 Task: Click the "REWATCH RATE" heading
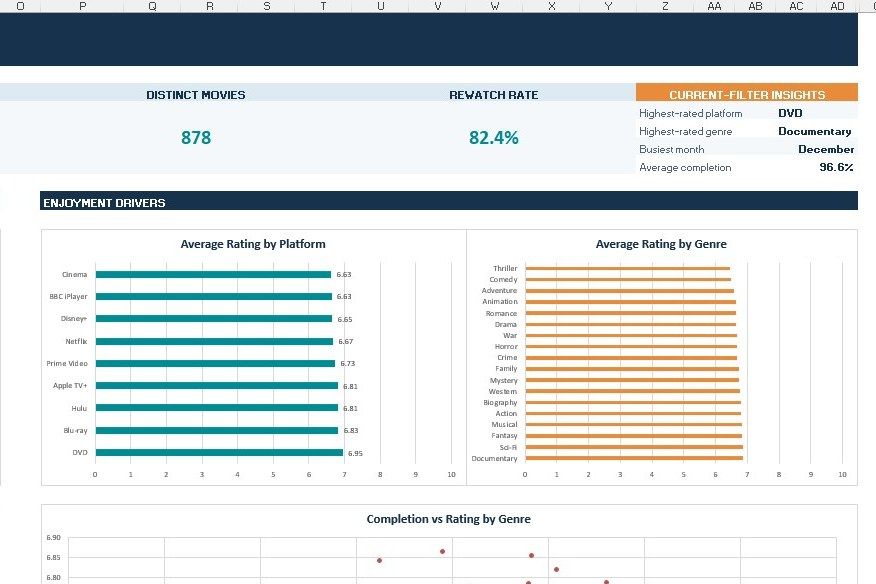494,95
